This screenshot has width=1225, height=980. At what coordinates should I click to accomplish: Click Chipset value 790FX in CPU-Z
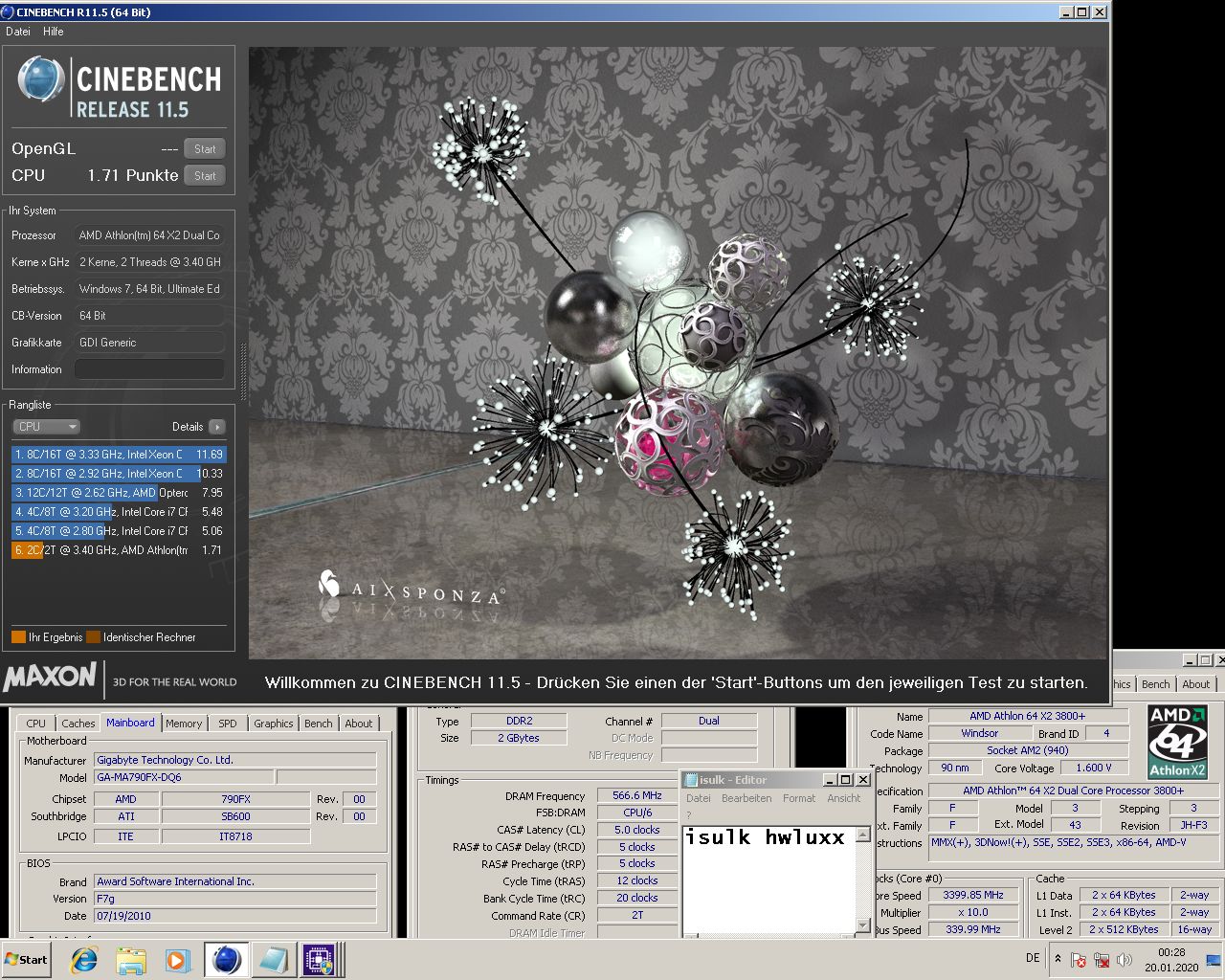[235, 799]
